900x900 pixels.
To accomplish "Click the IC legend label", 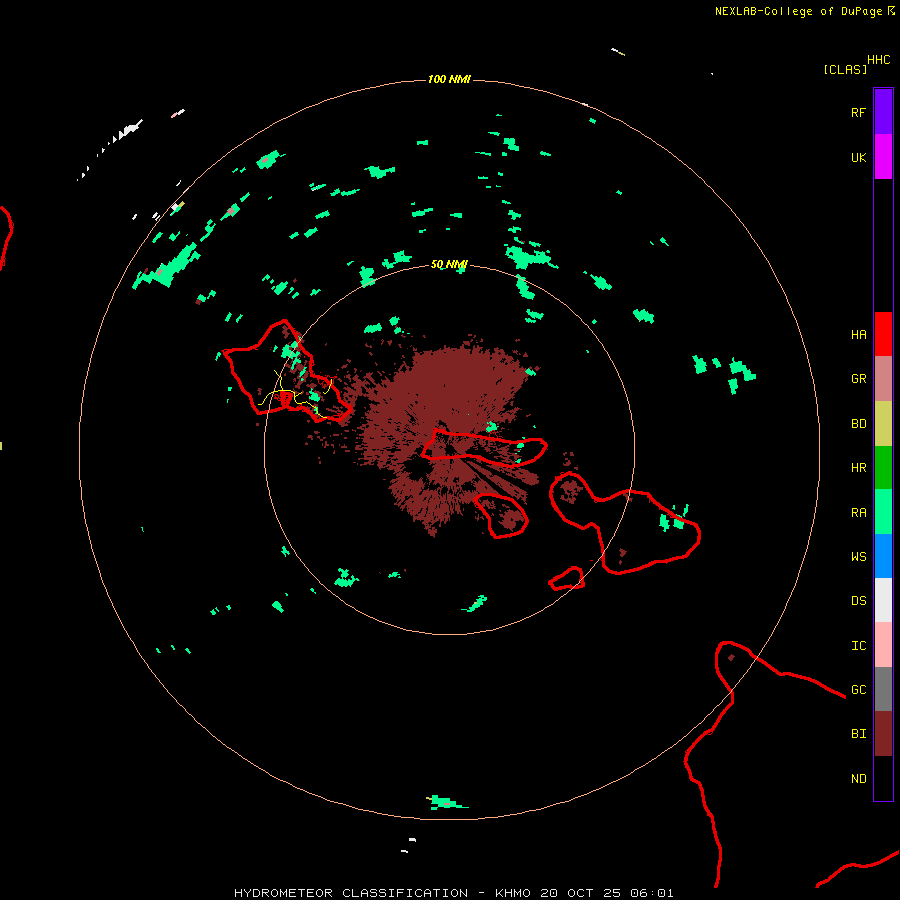I will [858, 646].
